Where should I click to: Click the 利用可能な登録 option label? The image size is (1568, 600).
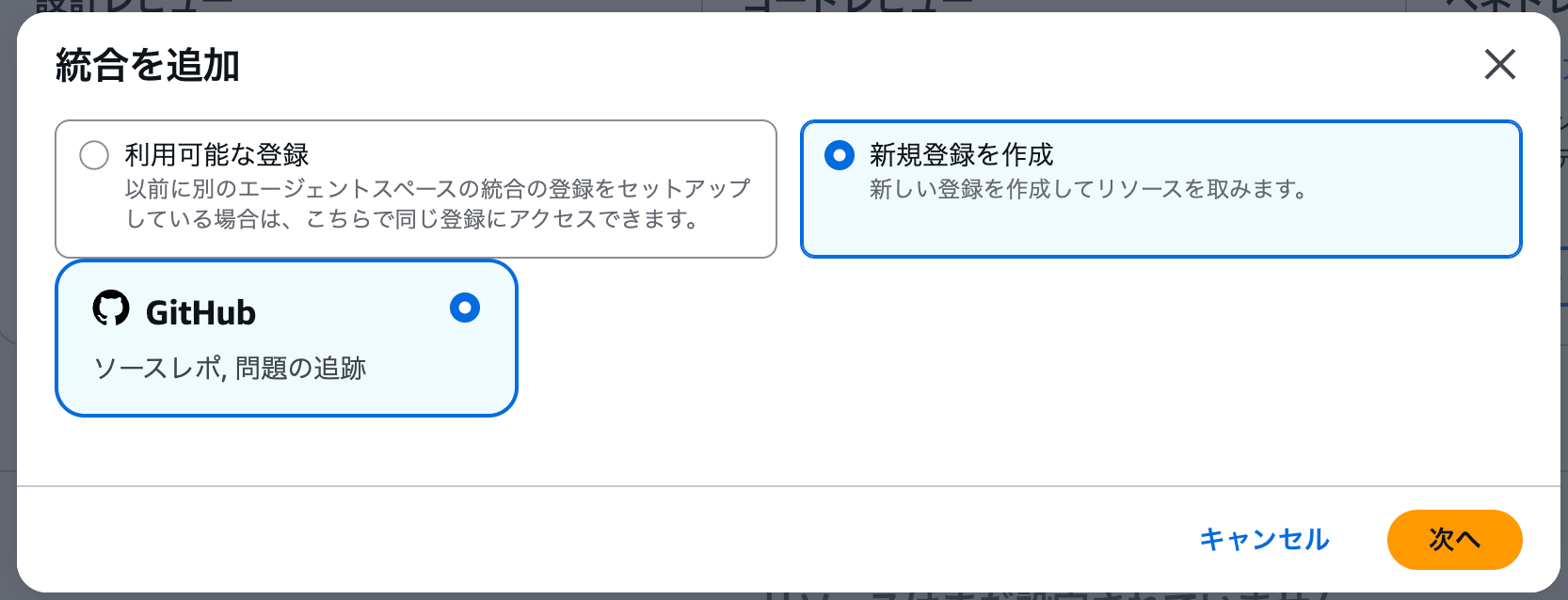point(216,155)
